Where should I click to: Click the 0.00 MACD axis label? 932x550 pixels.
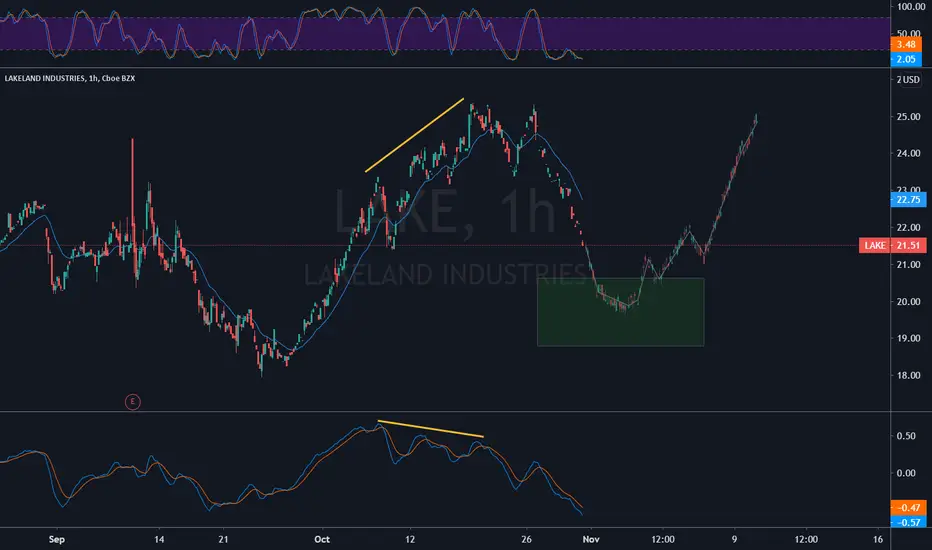[x=906, y=473]
